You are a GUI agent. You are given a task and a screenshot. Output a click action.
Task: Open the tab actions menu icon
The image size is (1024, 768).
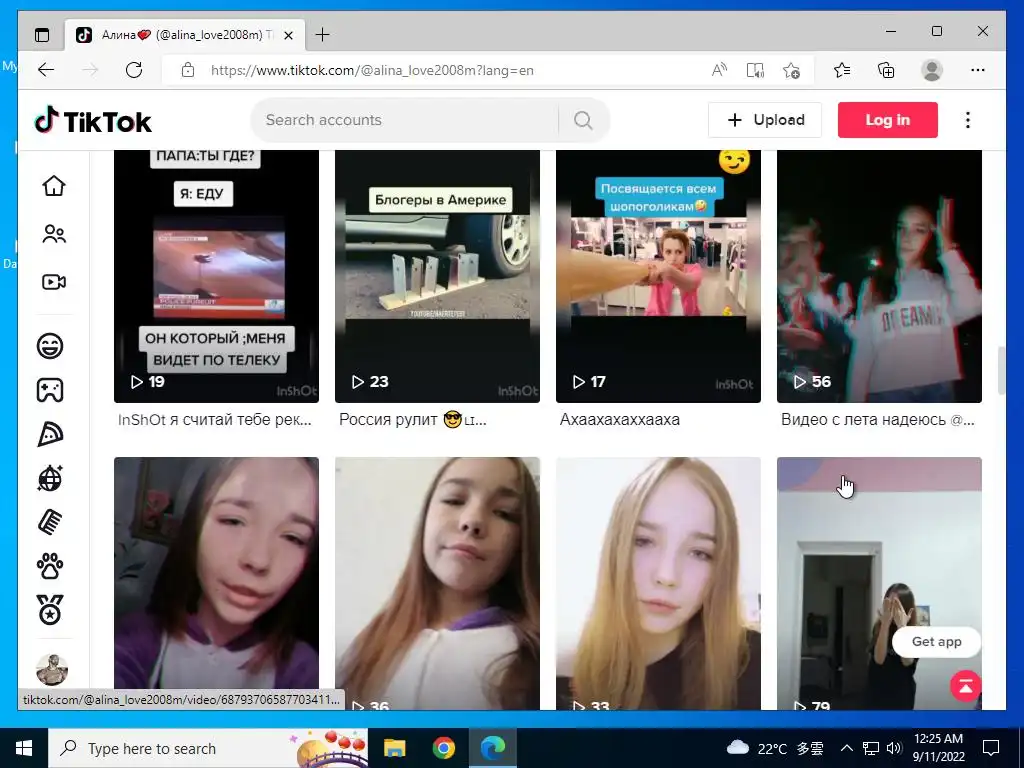pos(42,35)
